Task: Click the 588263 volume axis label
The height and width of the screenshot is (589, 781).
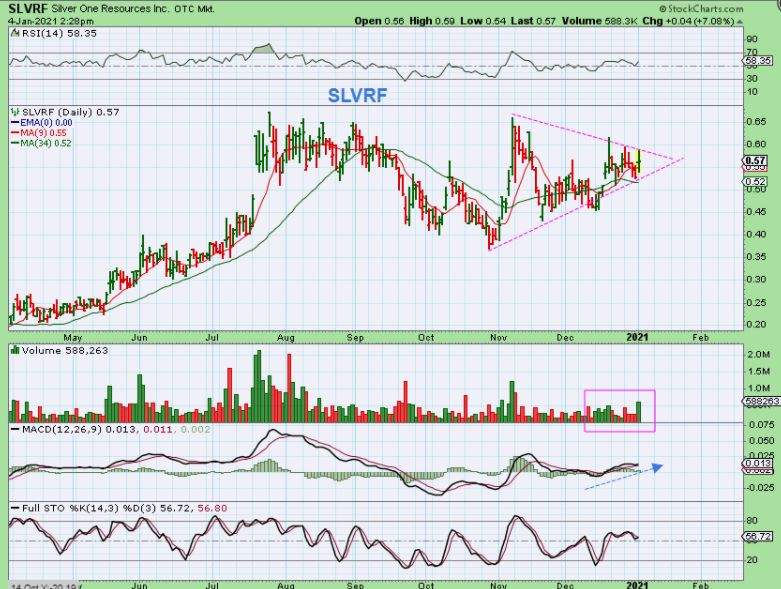Action: pos(760,401)
